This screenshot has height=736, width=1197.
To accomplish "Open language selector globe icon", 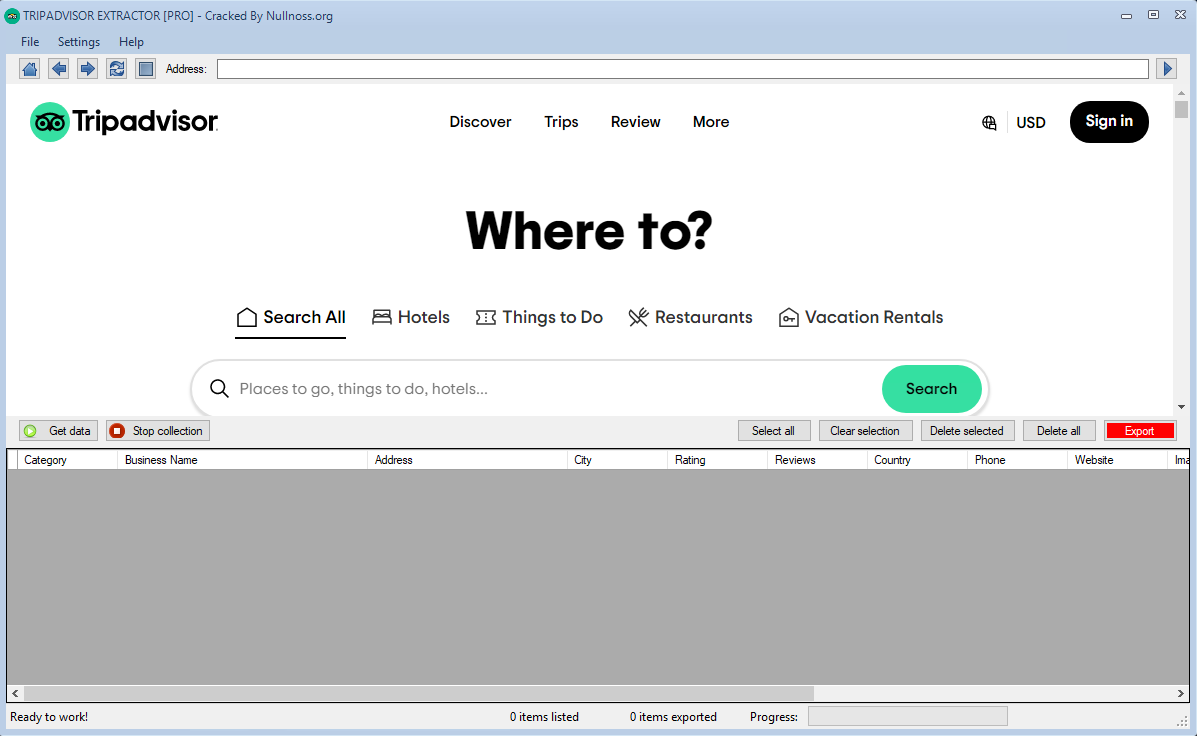I will [x=989, y=122].
